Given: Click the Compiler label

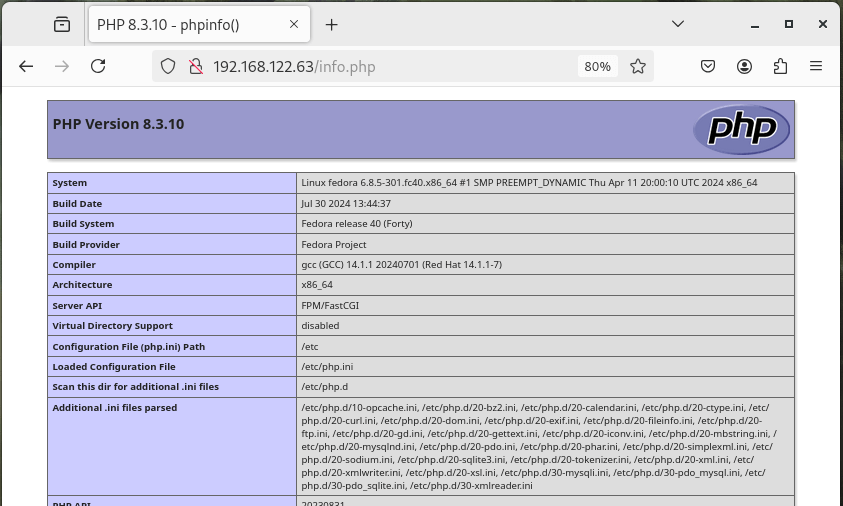Looking at the screenshot, I should [x=74, y=265].
